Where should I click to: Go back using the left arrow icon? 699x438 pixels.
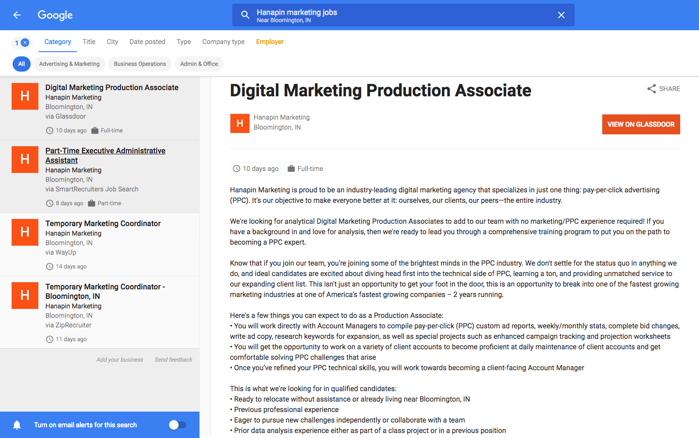[17, 15]
